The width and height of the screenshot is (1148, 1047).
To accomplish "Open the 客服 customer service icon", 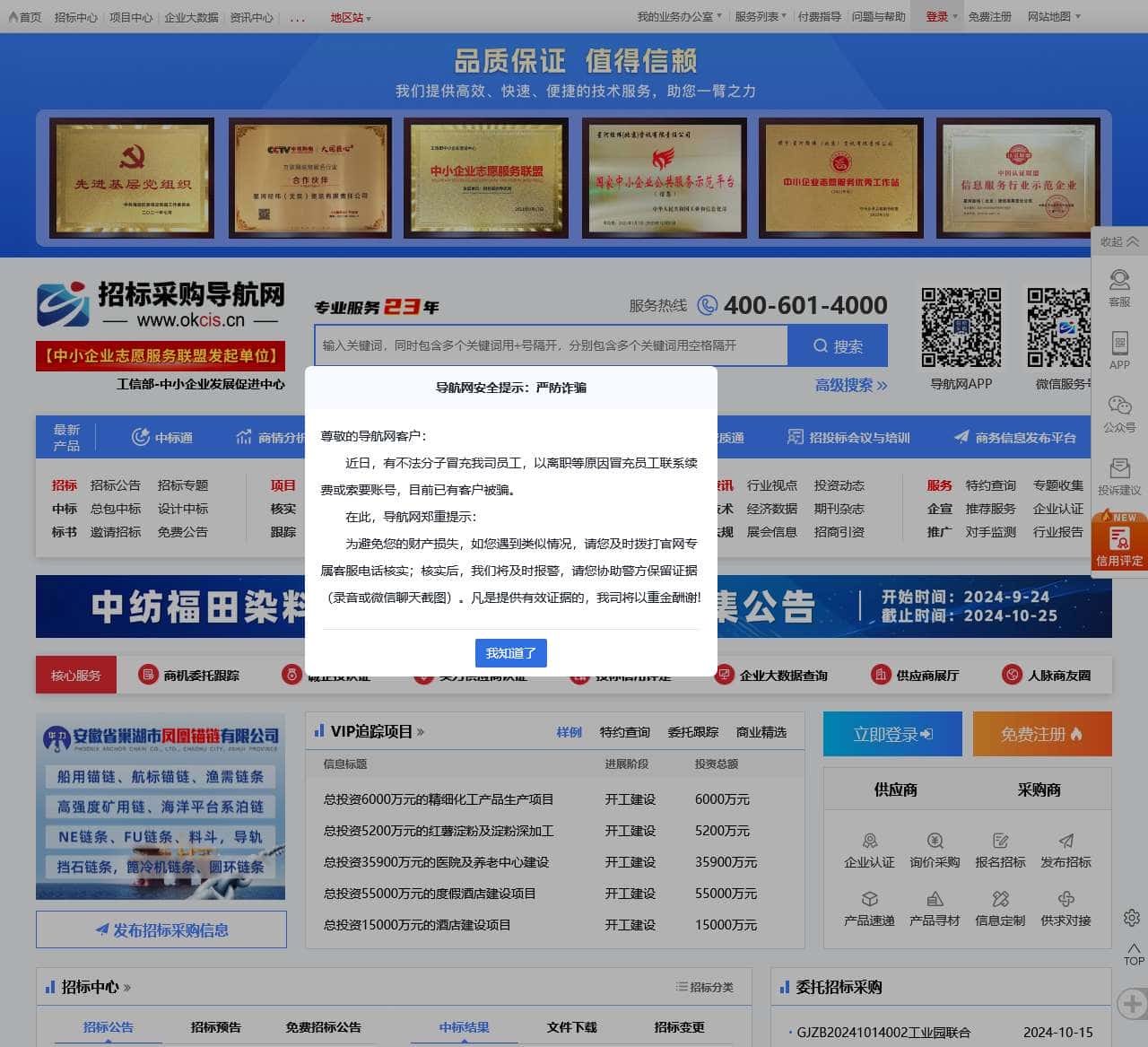I will click(x=1119, y=288).
